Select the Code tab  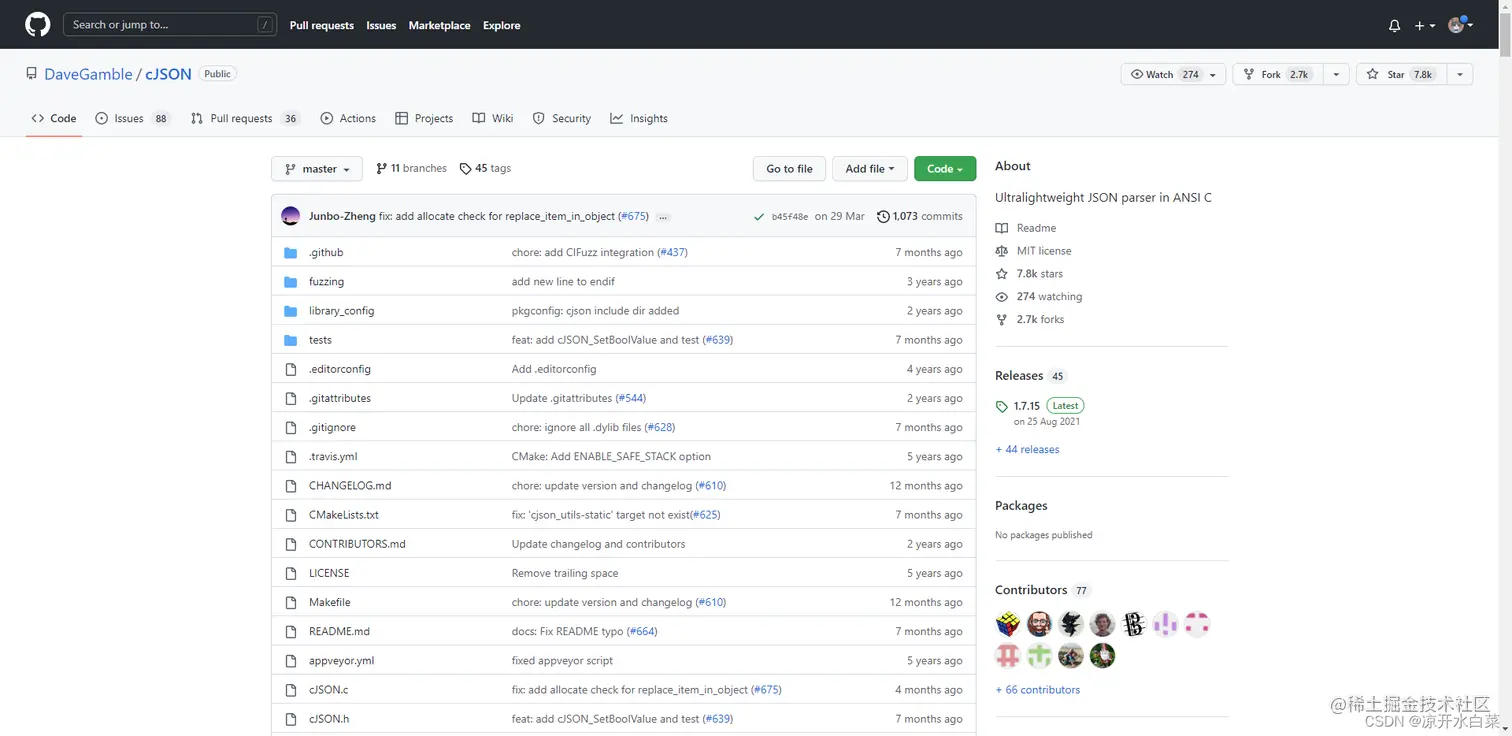pyautogui.click(x=54, y=118)
